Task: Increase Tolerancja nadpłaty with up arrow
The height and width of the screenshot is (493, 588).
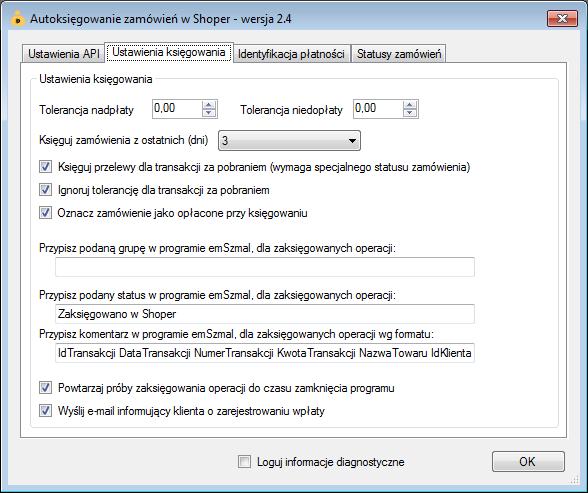Action: (x=209, y=105)
